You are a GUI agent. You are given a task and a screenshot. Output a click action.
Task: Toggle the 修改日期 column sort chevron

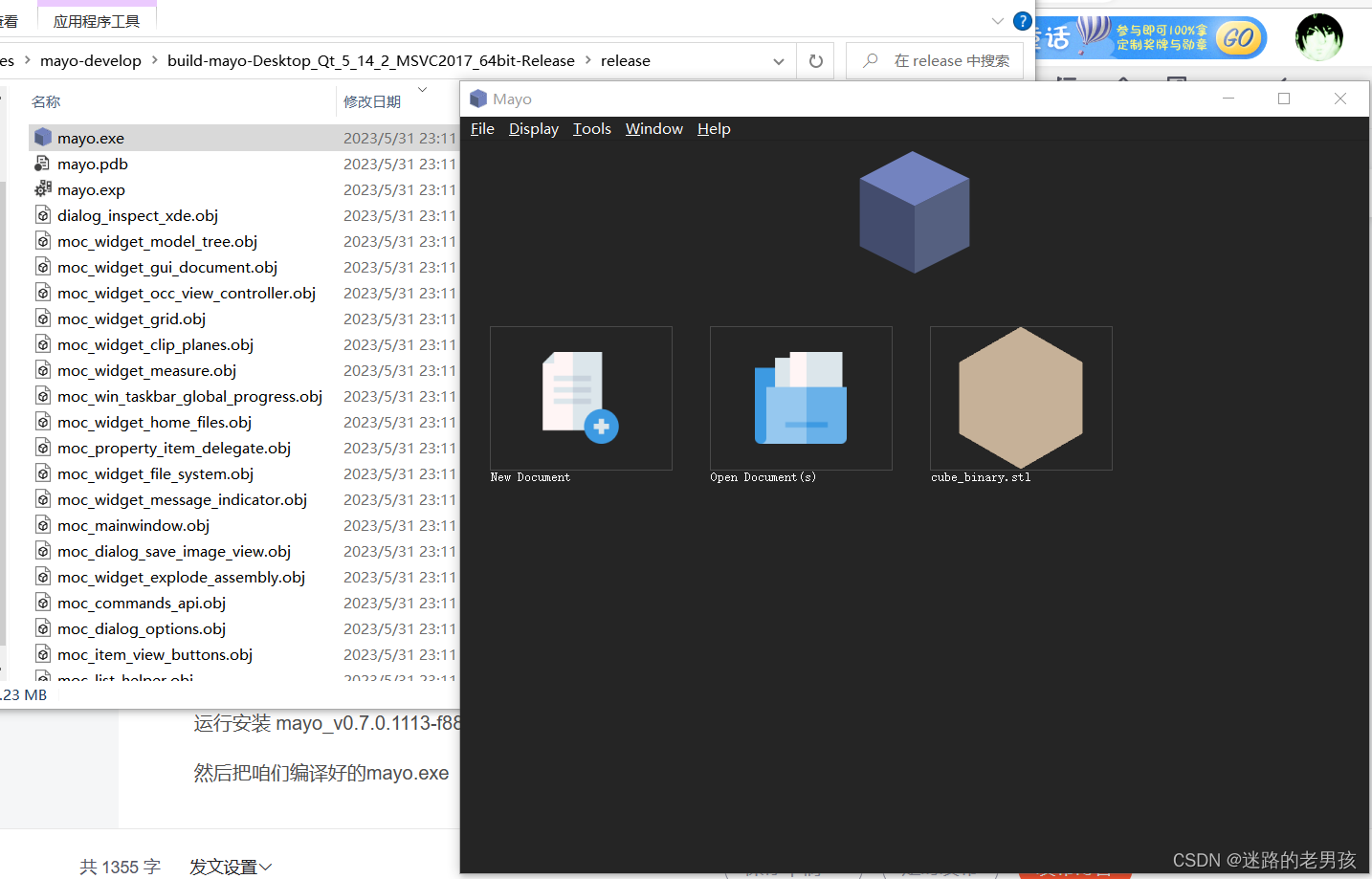[421, 89]
